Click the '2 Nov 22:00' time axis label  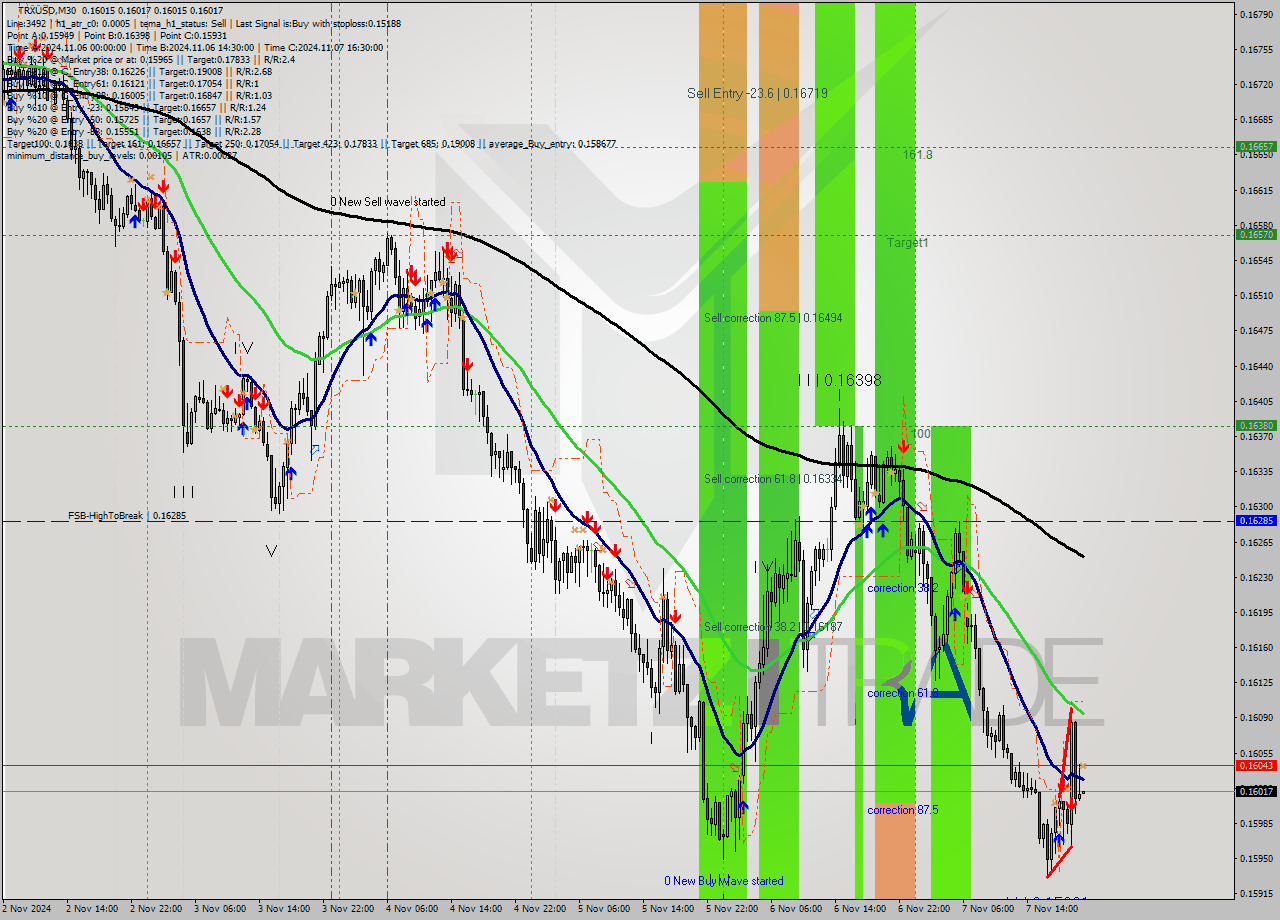(x=154, y=909)
